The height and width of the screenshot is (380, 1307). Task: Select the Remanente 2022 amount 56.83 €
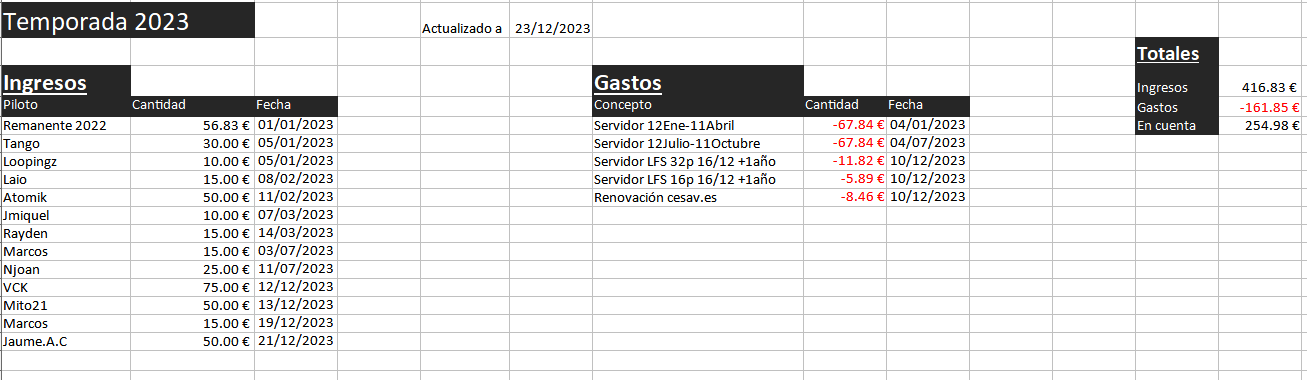tap(192, 125)
